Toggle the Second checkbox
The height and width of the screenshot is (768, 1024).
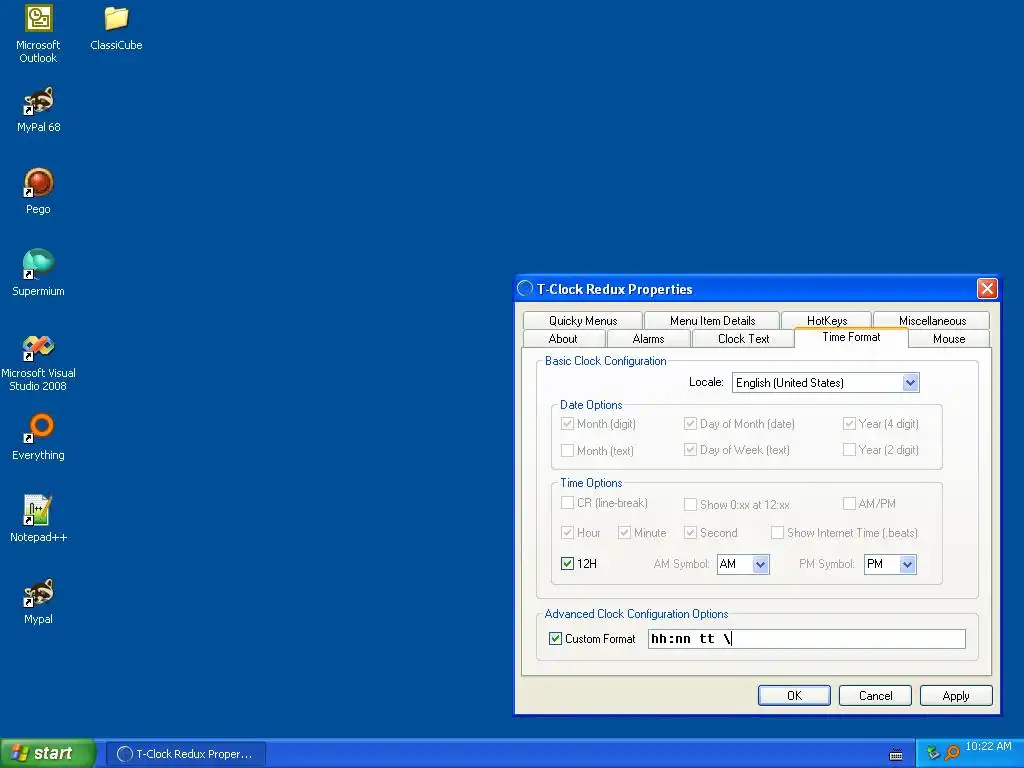coord(690,533)
